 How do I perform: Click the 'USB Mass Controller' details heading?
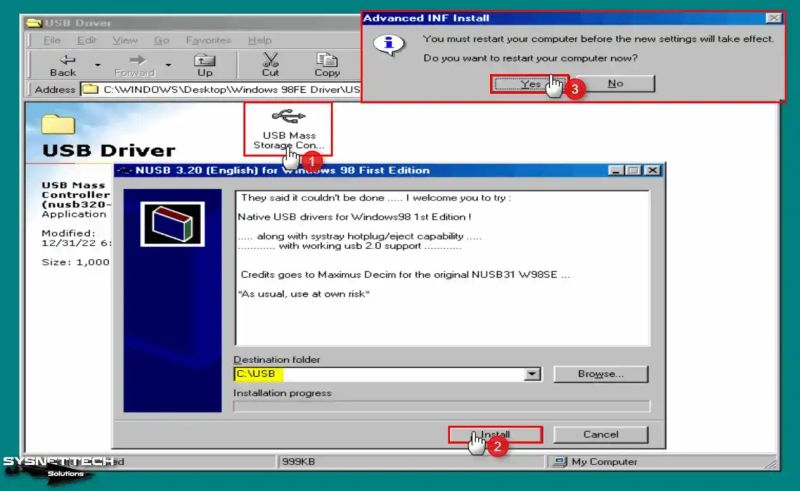coord(76,195)
